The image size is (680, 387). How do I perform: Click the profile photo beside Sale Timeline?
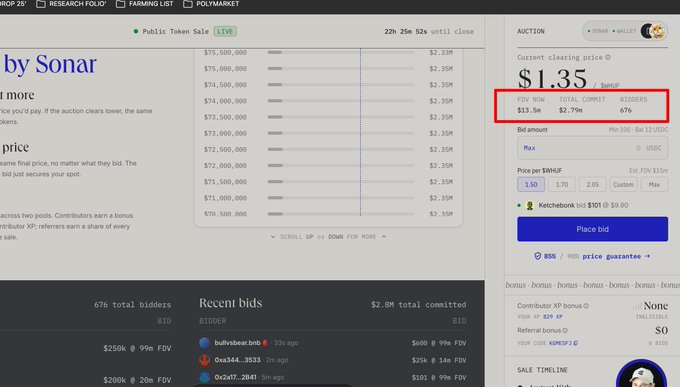[x=641, y=374]
